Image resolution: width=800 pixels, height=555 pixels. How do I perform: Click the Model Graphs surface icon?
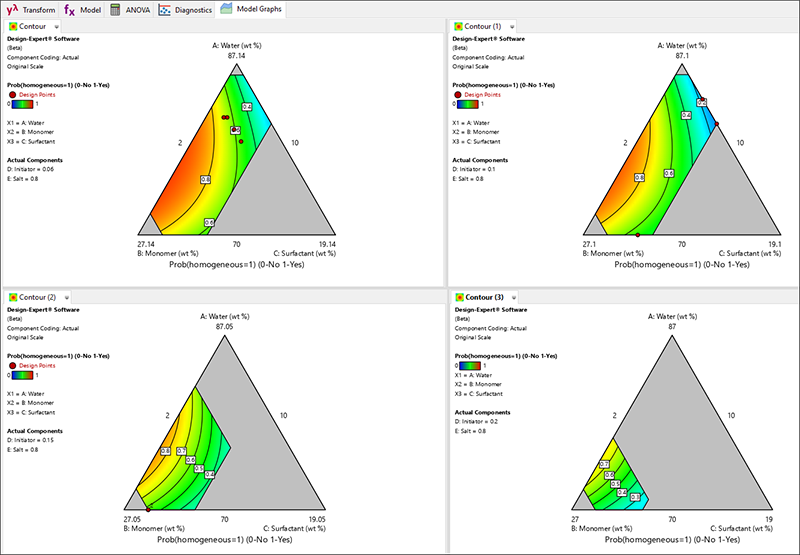pyautogui.click(x=227, y=9)
